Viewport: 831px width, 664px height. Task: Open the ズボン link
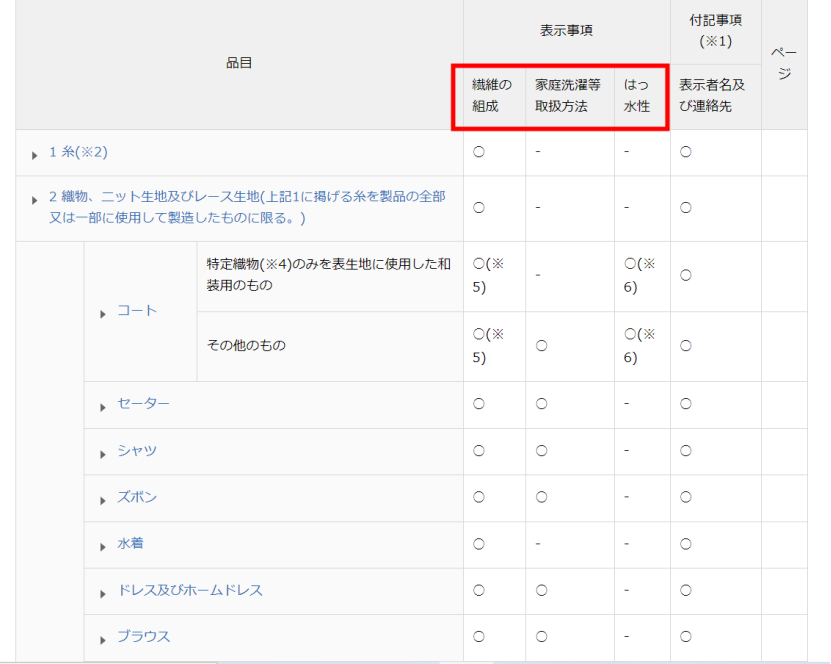point(137,497)
